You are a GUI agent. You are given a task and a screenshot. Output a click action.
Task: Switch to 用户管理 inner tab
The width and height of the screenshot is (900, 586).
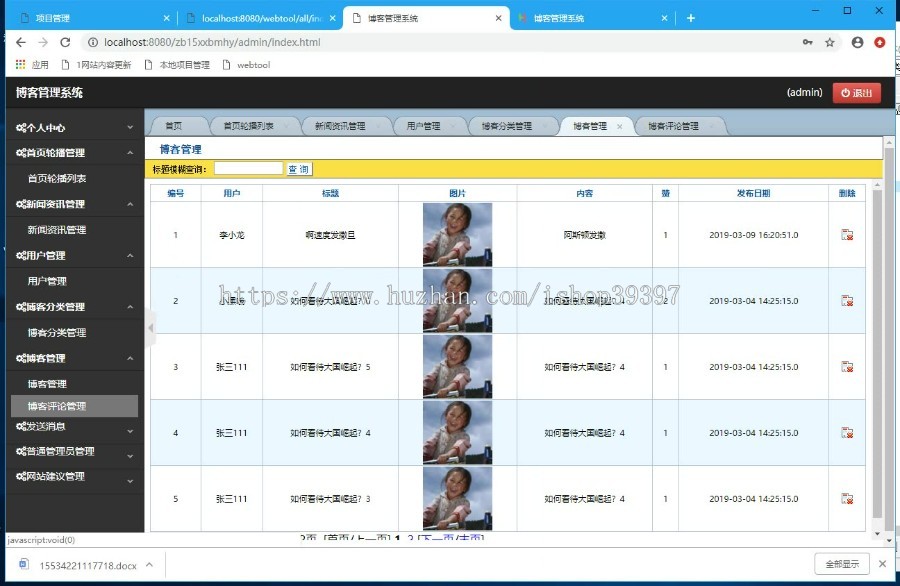pos(424,126)
